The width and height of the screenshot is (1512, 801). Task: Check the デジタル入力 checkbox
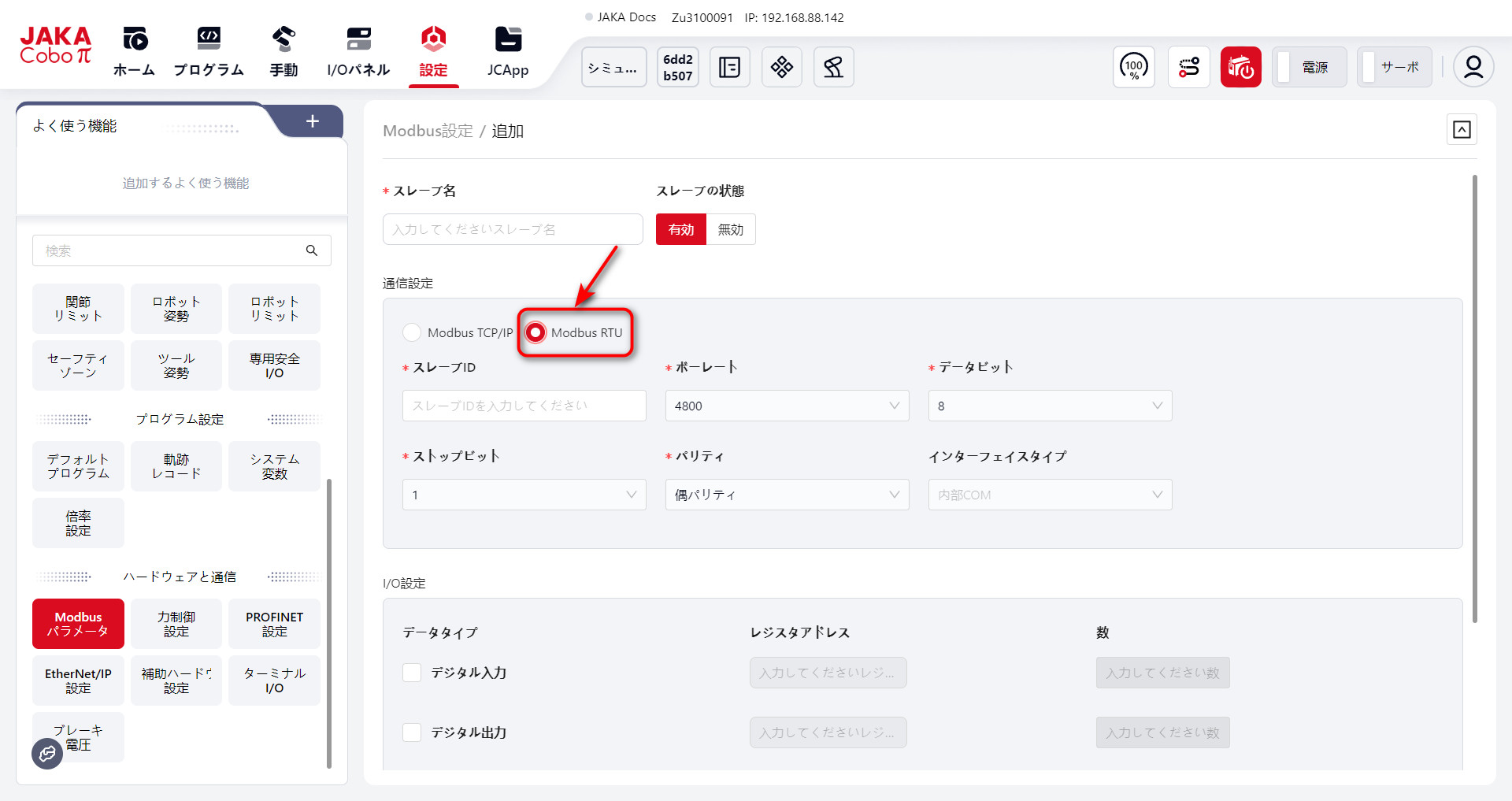[412, 673]
